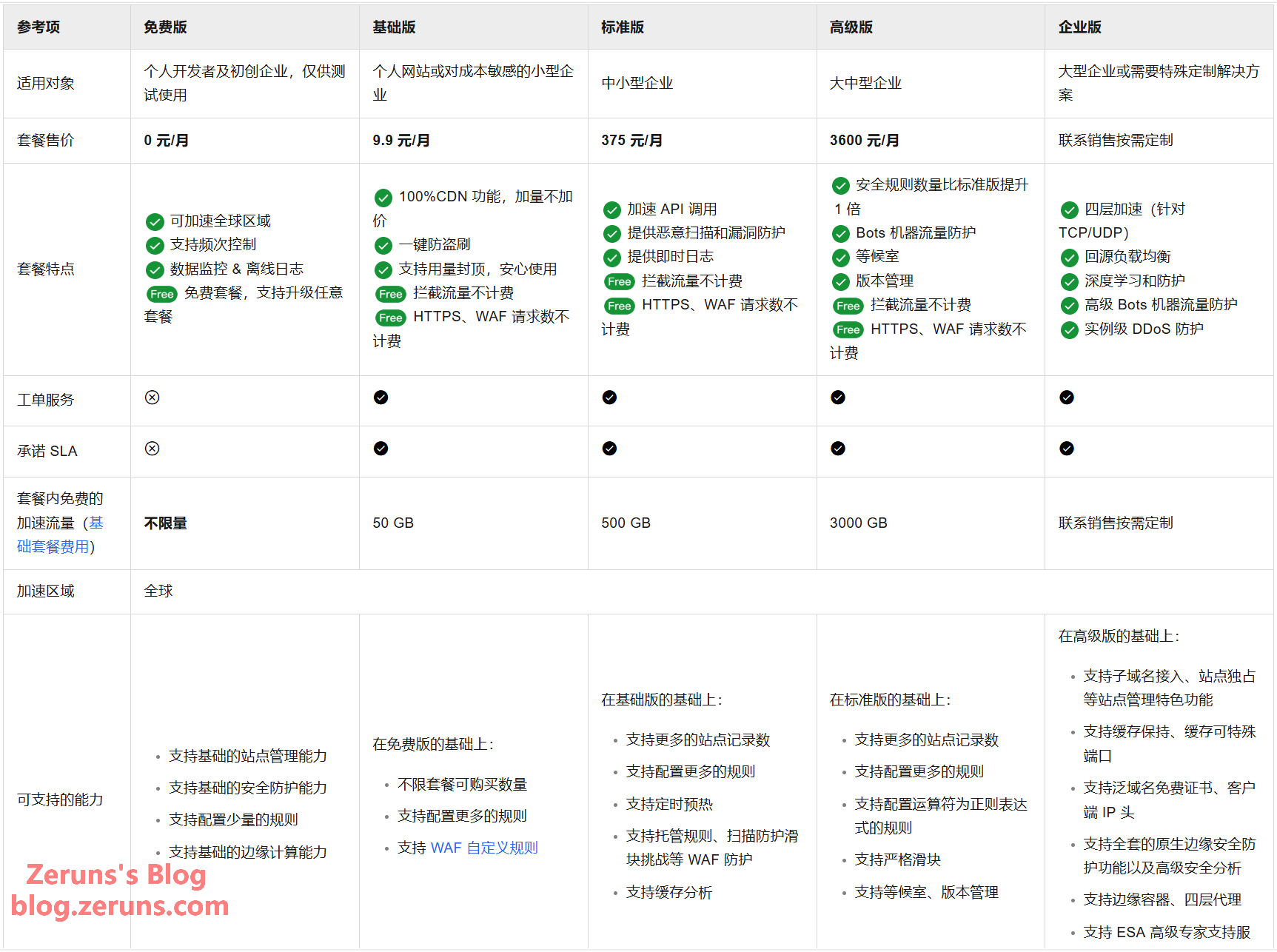The height and width of the screenshot is (952, 1277).
Task: Click the cross icon in 工单服务 免费版 cell
Action: [x=152, y=398]
